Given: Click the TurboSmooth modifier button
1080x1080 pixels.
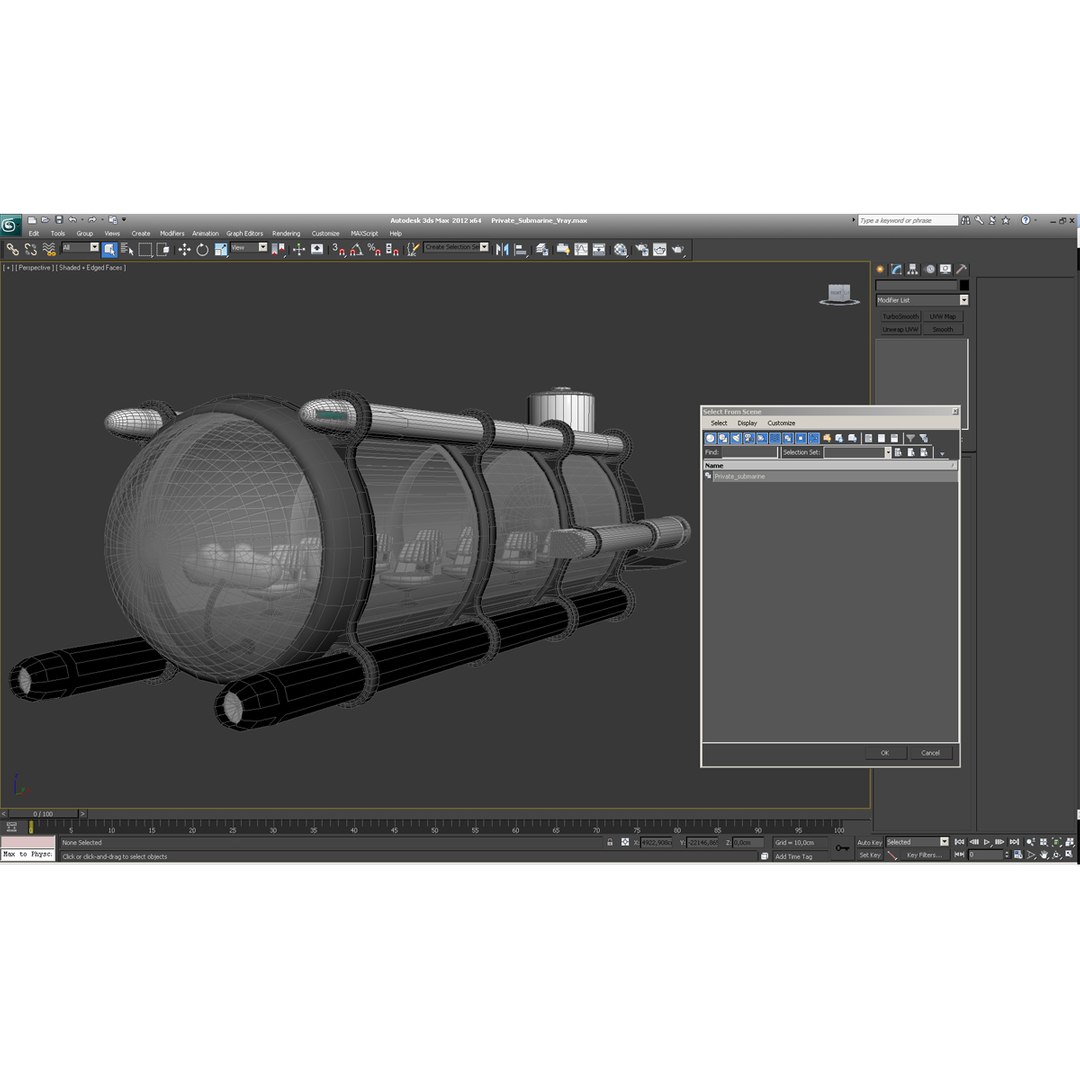Looking at the screenshot, I should pyautogui.click(x=901, y=316).
